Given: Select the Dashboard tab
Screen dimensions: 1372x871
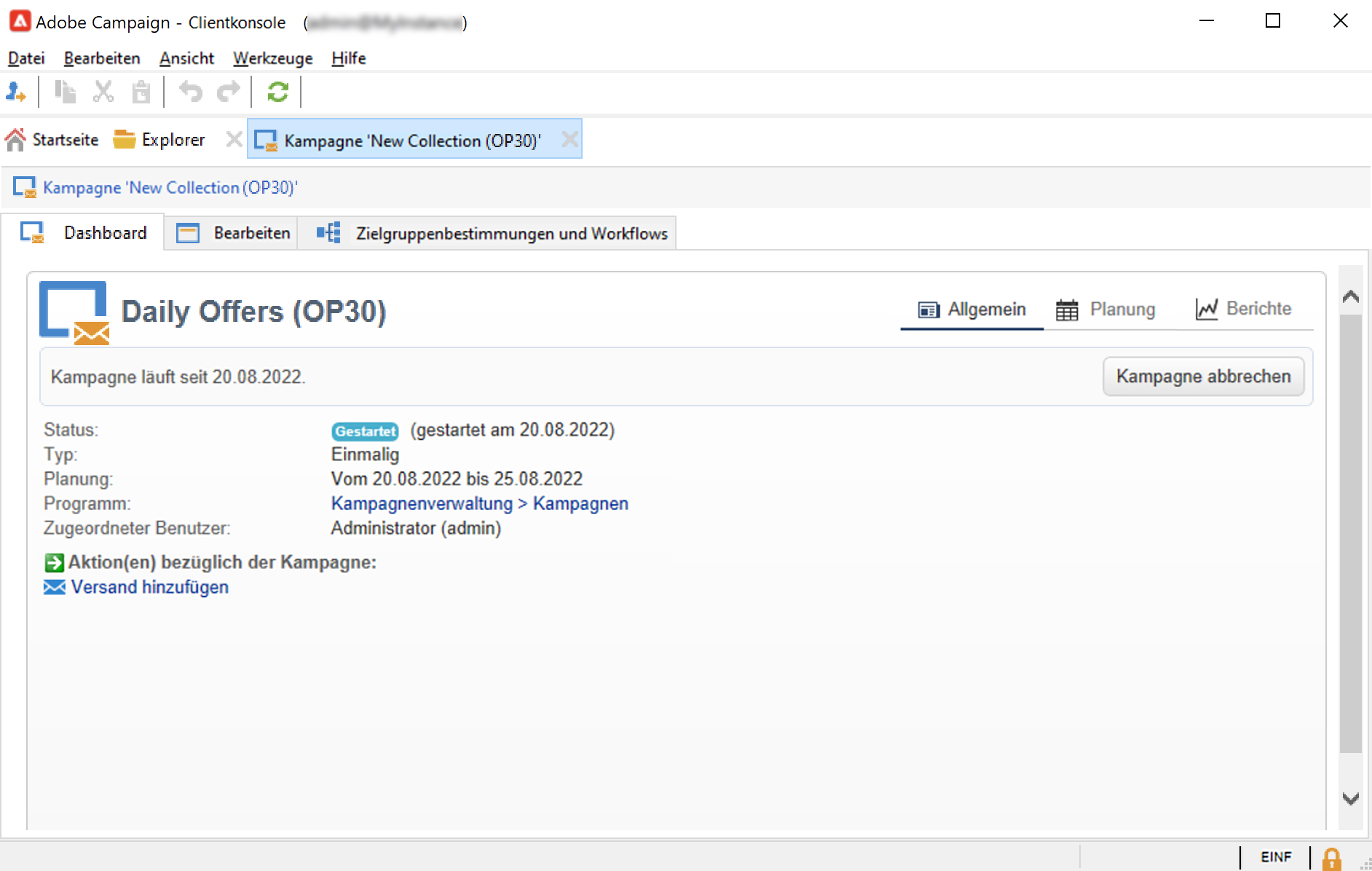Looking at the screenshot, I should 83,232.
